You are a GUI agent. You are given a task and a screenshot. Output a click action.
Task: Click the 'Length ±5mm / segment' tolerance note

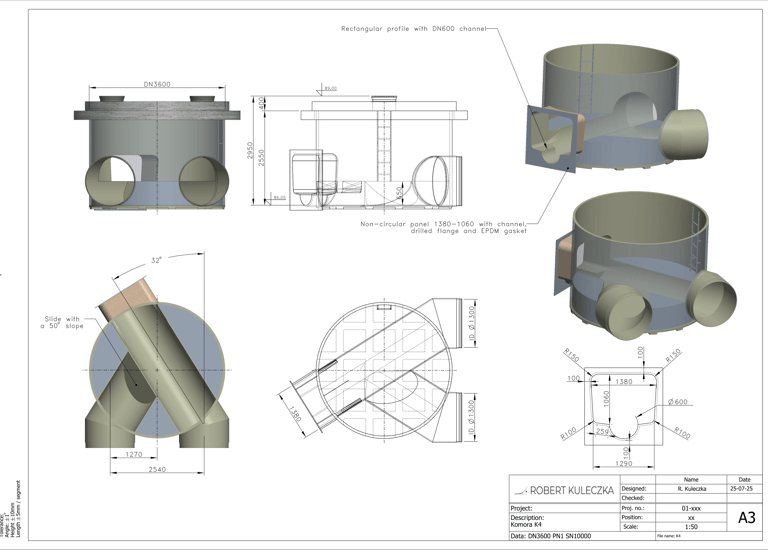click(19, 508)
